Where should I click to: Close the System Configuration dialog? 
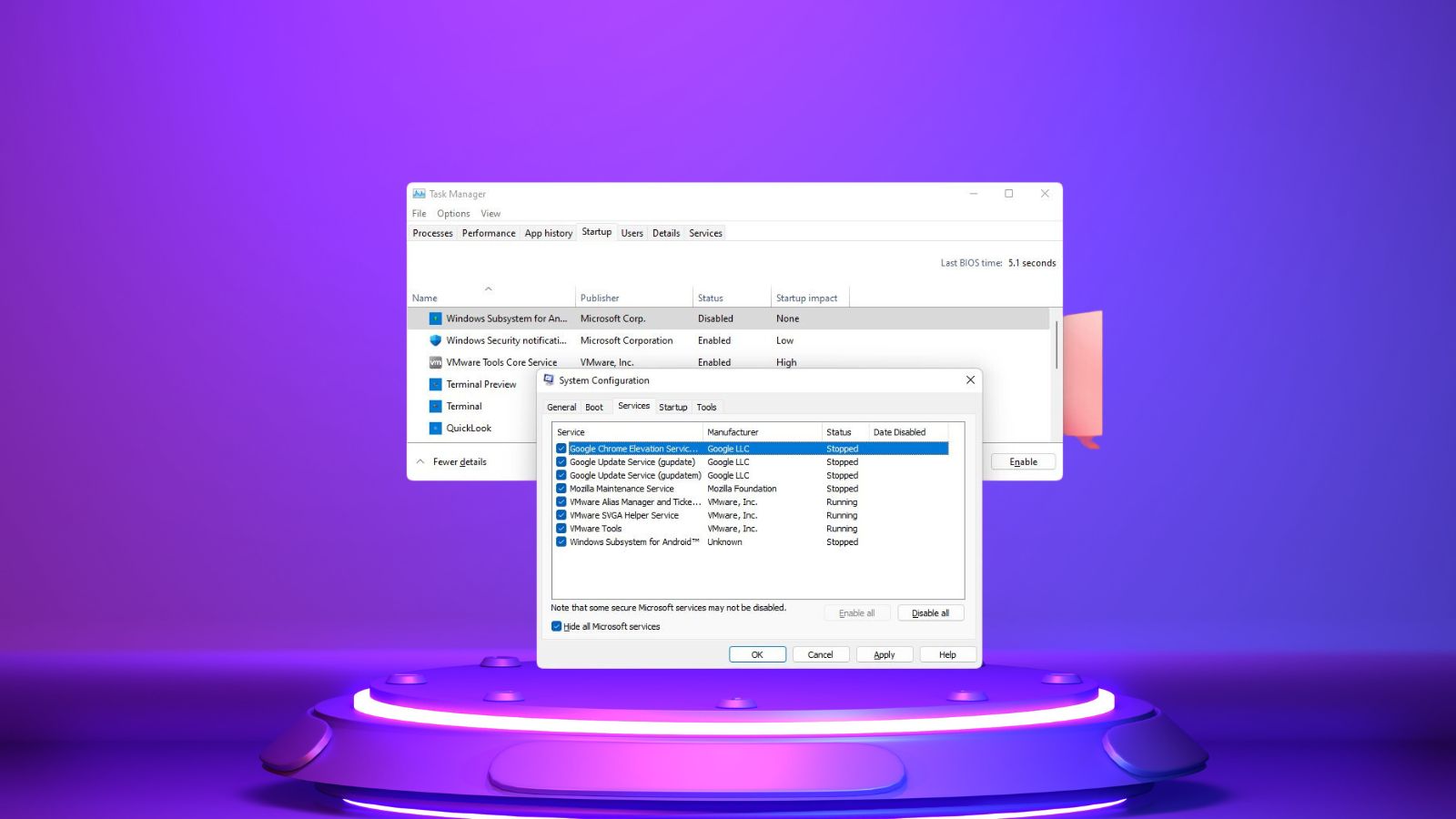pos(970,380)
